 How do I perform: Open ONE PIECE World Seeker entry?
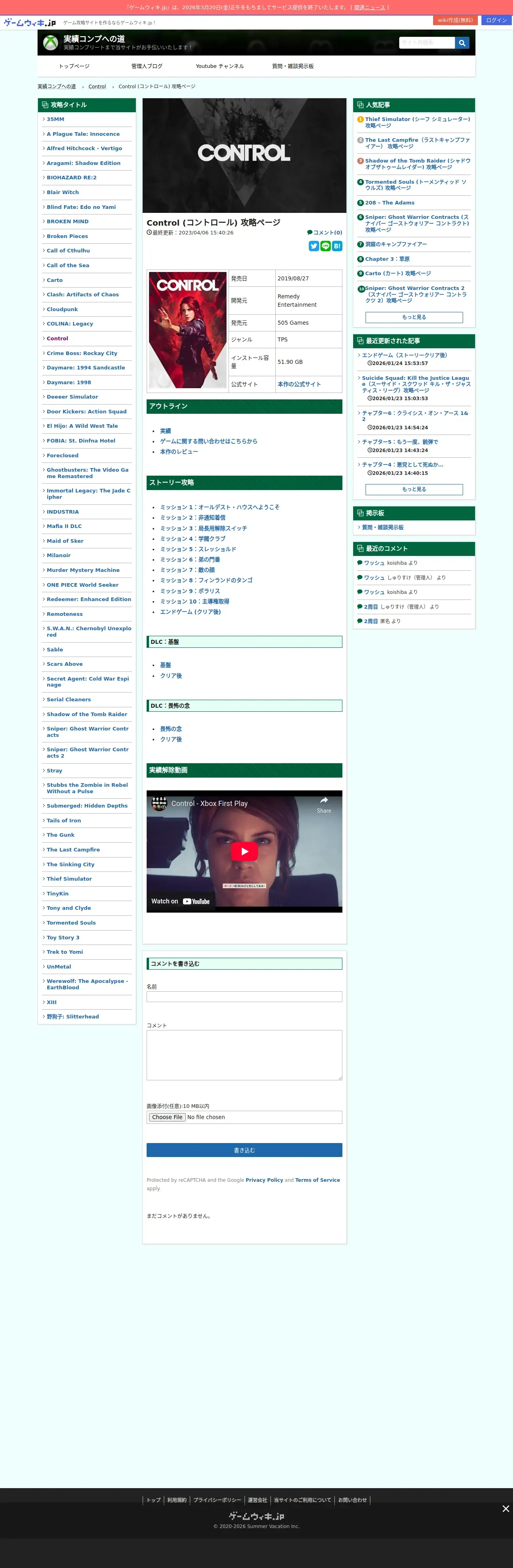[83, 585]
